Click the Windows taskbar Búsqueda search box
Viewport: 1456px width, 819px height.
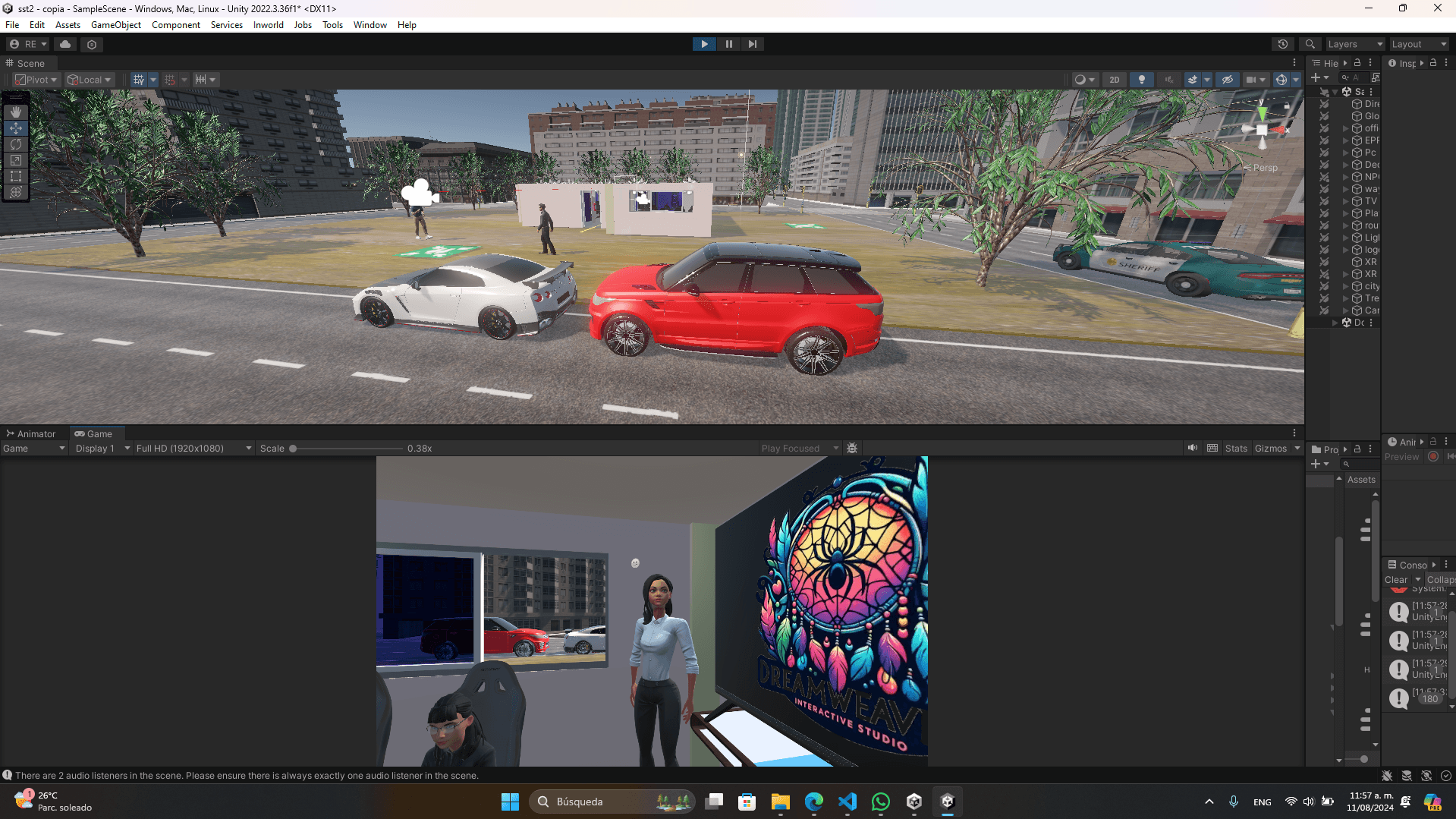tap(612, 802)
